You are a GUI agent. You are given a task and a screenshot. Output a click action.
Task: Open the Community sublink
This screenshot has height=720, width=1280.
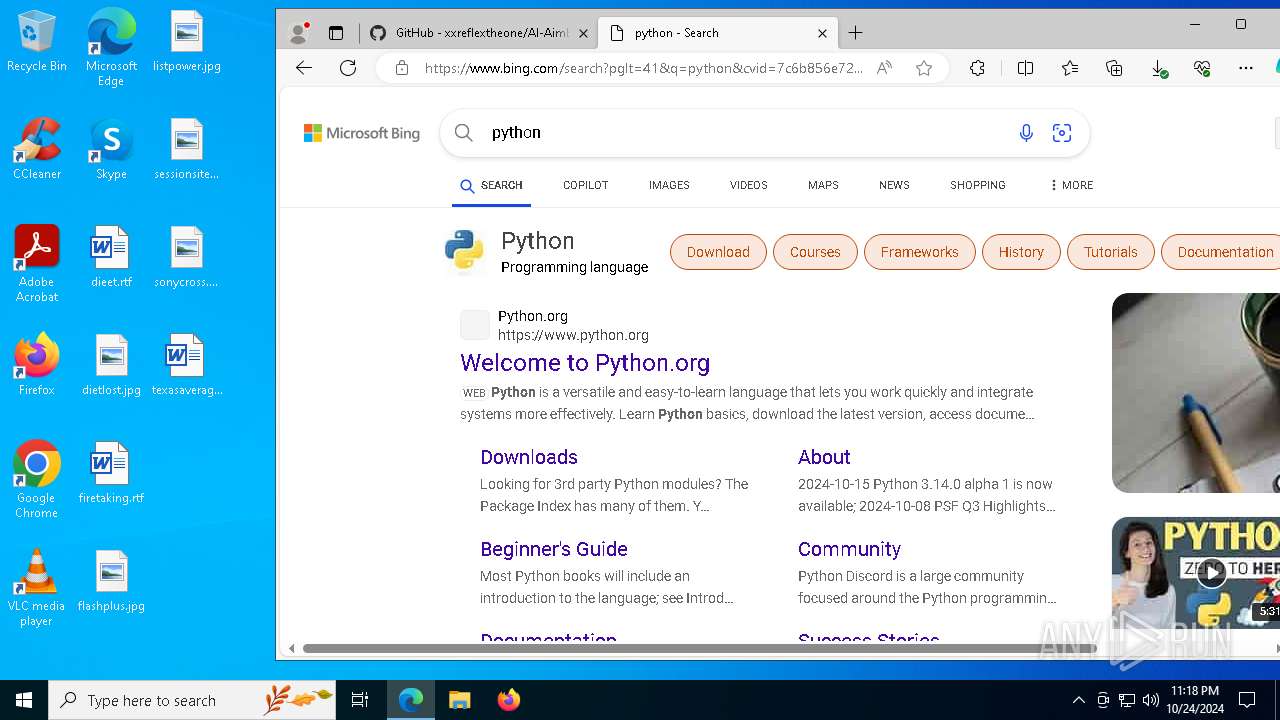tap(849, 549)
